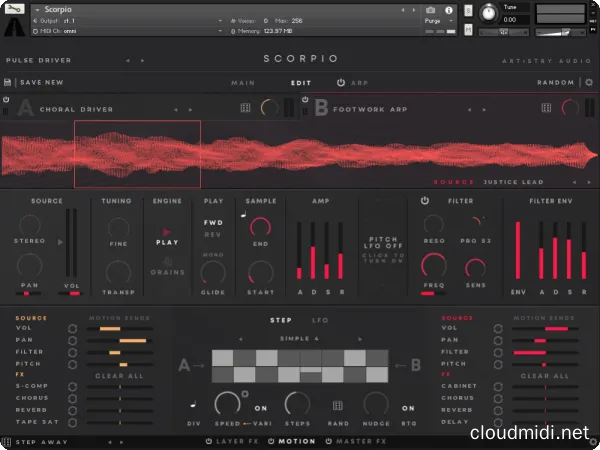Viewport: 600px width, 450px height.
Task: Toggle the VARI ON switch
Action: coord(261,408)
